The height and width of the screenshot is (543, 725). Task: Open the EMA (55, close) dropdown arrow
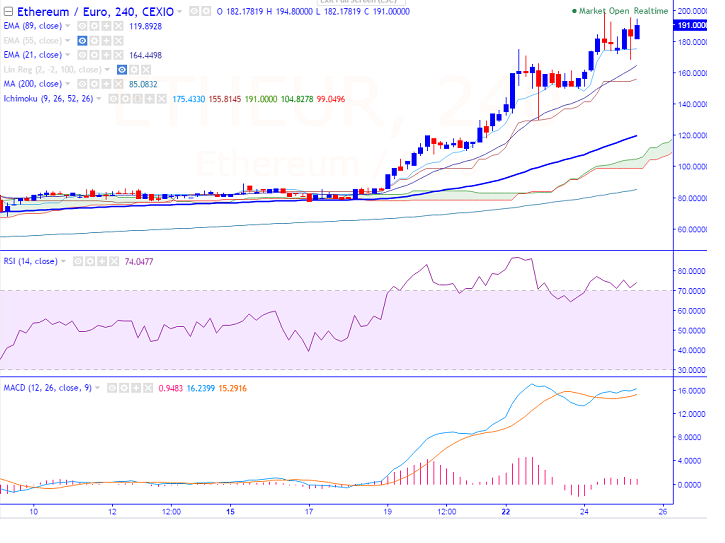pyautogui.click(x=68, y=41)
